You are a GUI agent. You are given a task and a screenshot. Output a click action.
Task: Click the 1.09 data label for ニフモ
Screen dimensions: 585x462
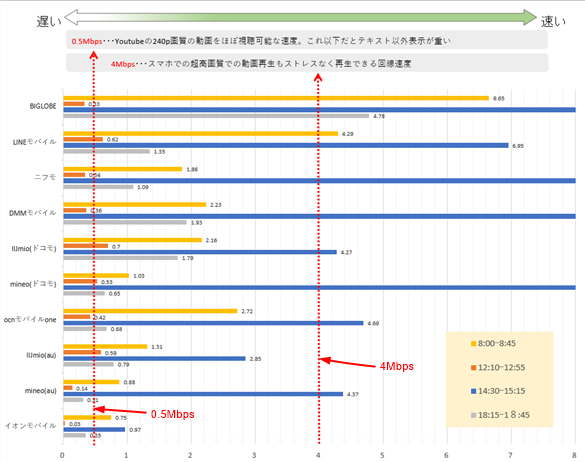click(143, 187)
